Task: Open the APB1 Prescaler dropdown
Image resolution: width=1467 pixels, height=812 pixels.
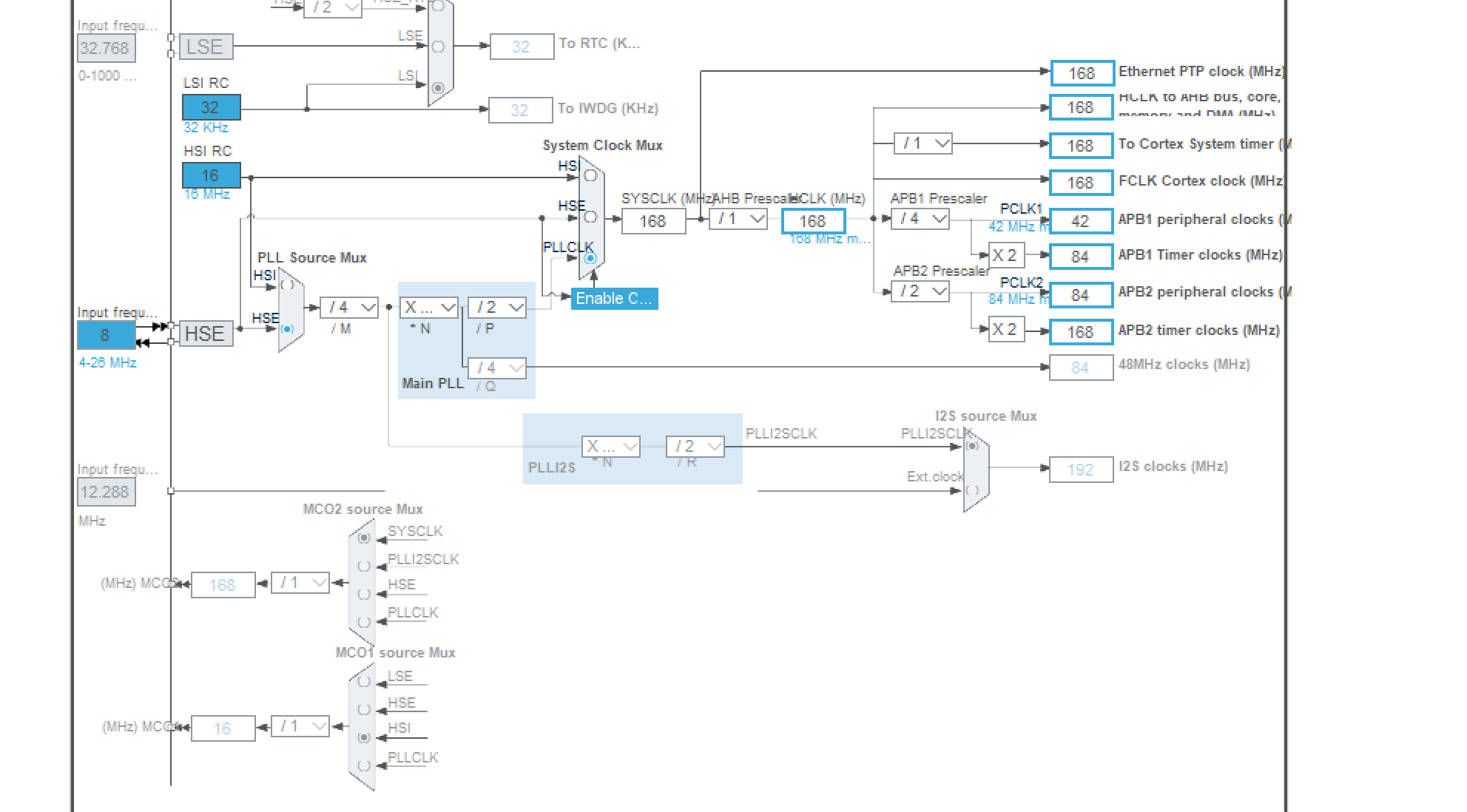Action: 920,219
